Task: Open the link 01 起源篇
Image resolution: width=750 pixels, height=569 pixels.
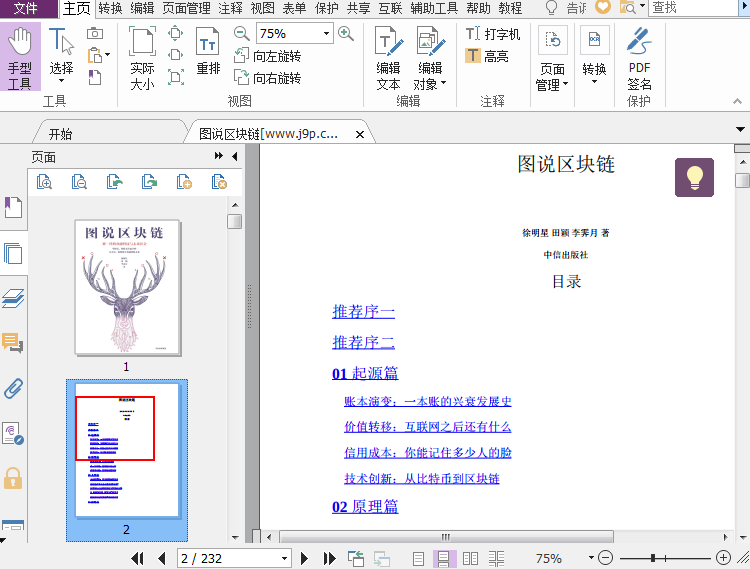Action: tap(365, 373)
